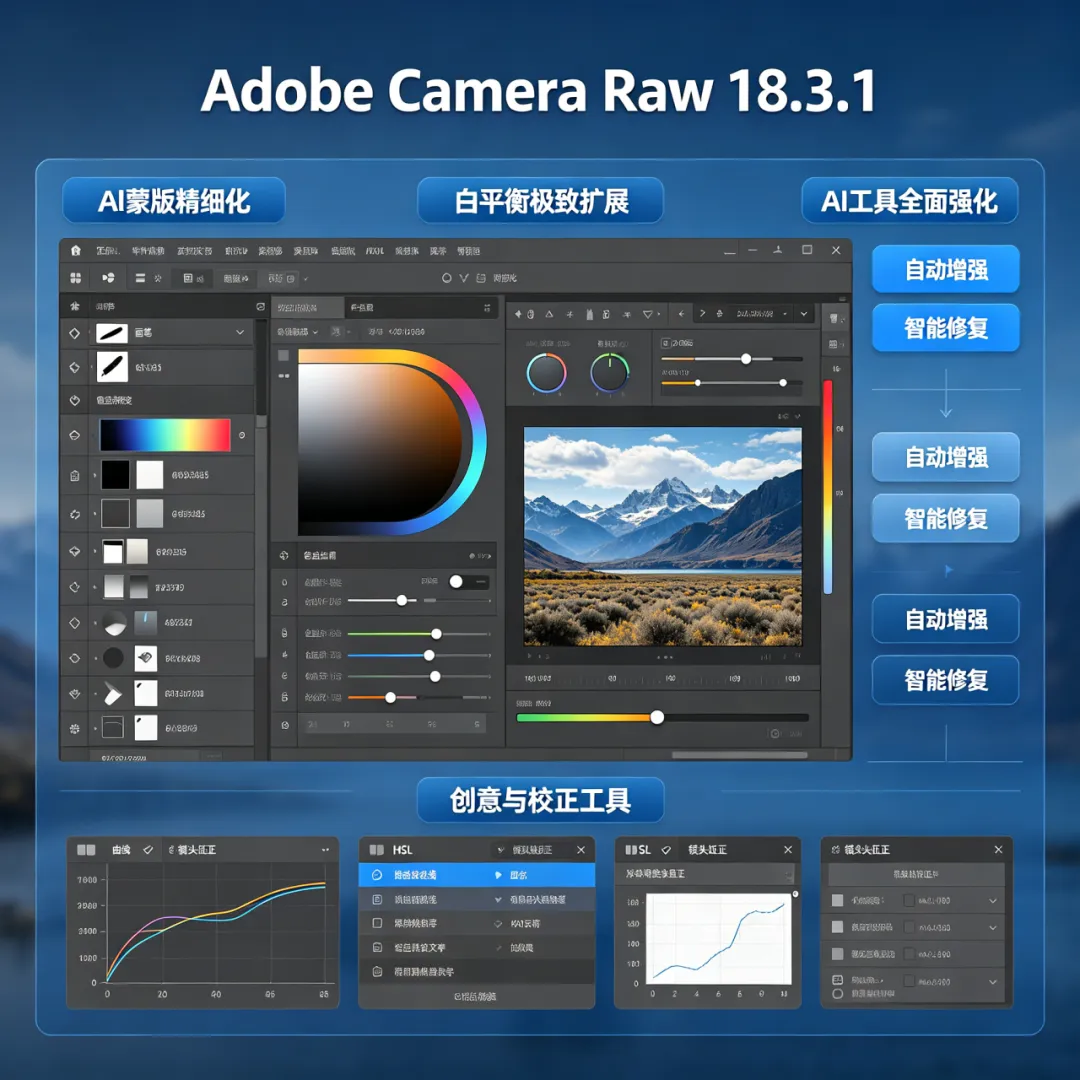Open the first color panel tab
The width and height of the screenshot is (1080, 1080).
click(x=308, y=307)
